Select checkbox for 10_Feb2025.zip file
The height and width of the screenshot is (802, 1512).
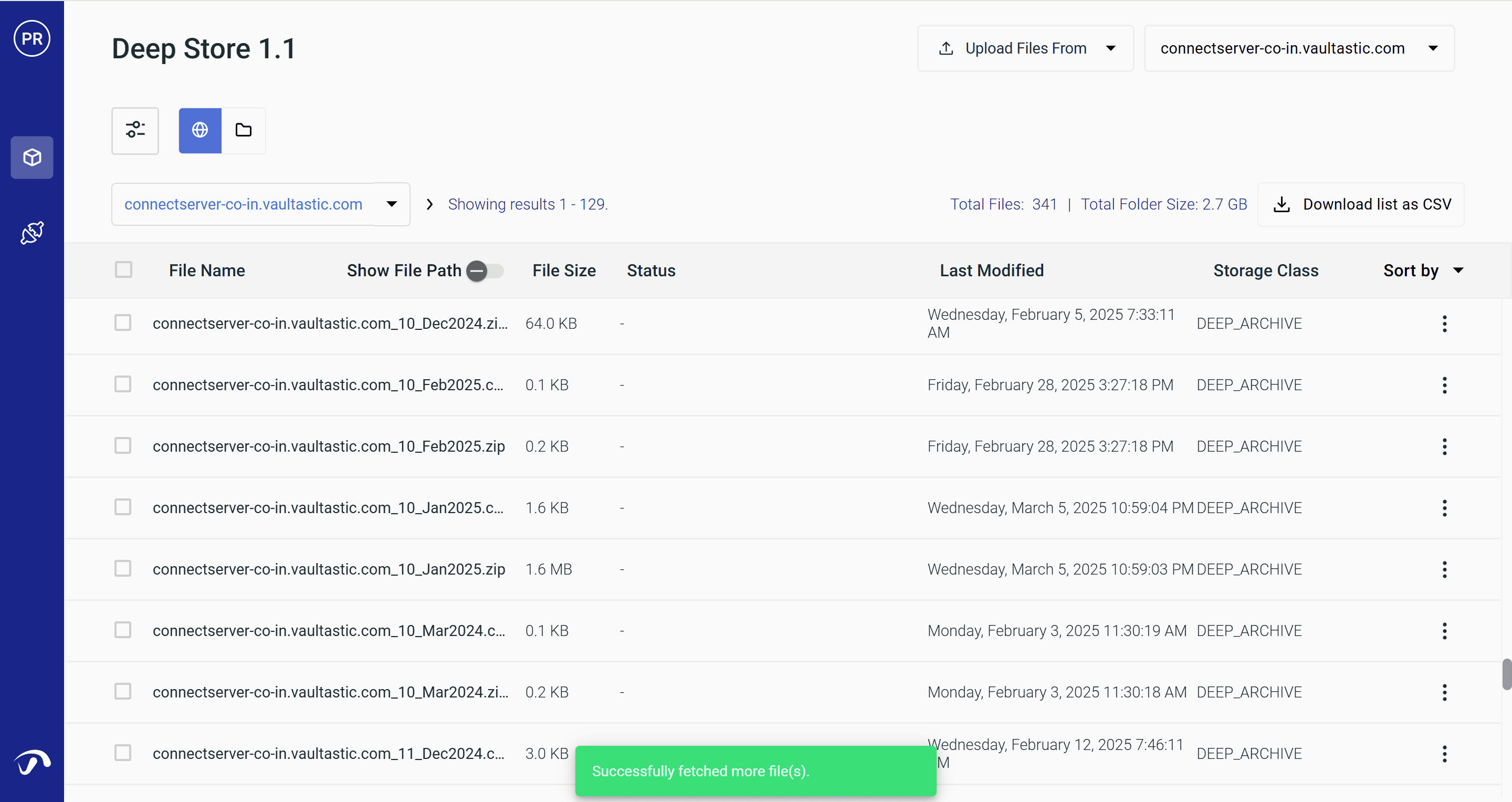point(123,446)
